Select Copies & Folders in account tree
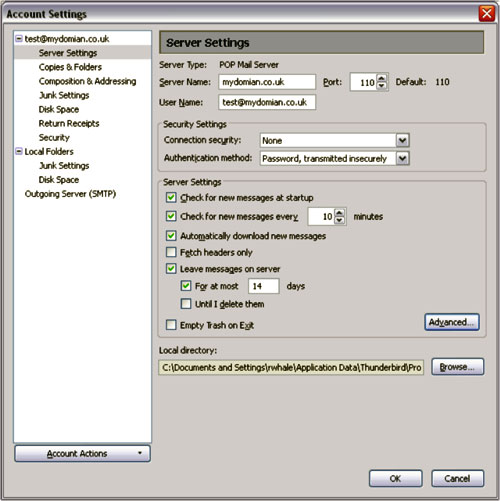500x501 pixels. 70,67
